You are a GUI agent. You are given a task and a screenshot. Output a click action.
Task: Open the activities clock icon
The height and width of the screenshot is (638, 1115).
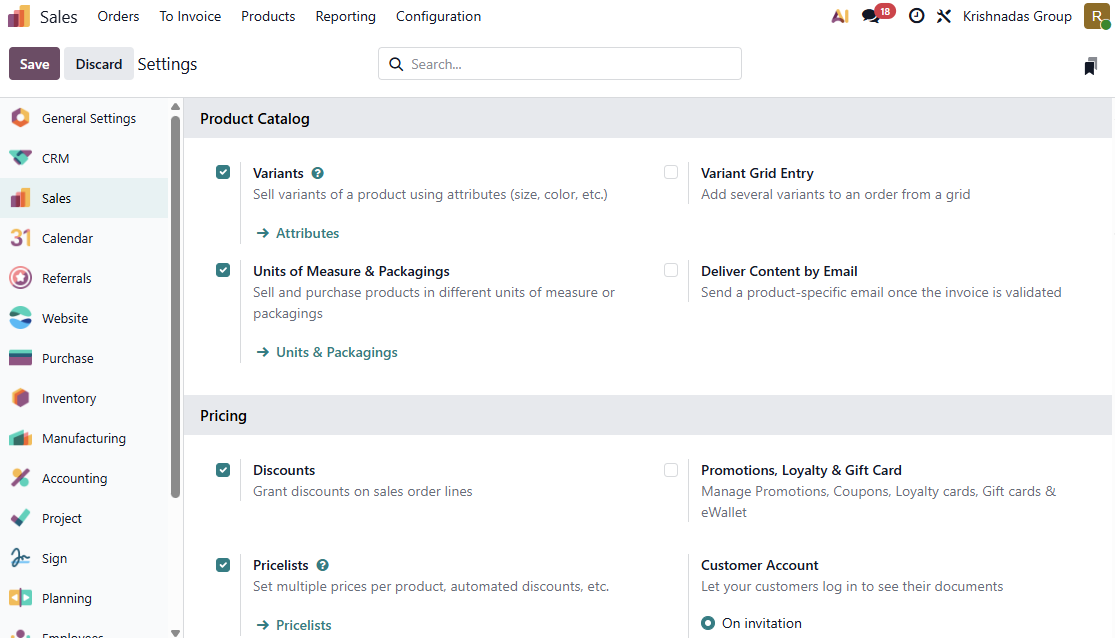[x=916, y=16]
